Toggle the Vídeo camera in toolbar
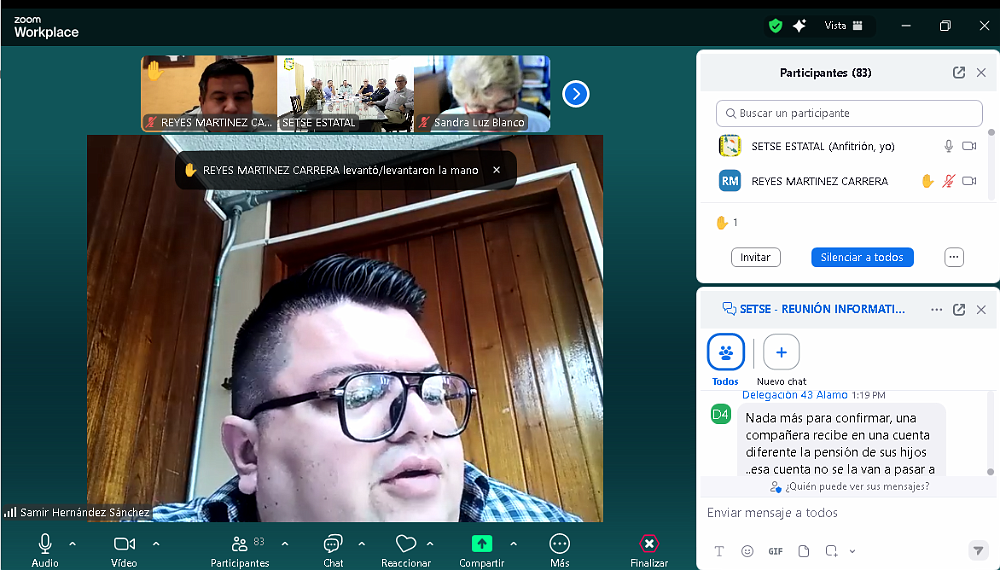 (124, 543)
